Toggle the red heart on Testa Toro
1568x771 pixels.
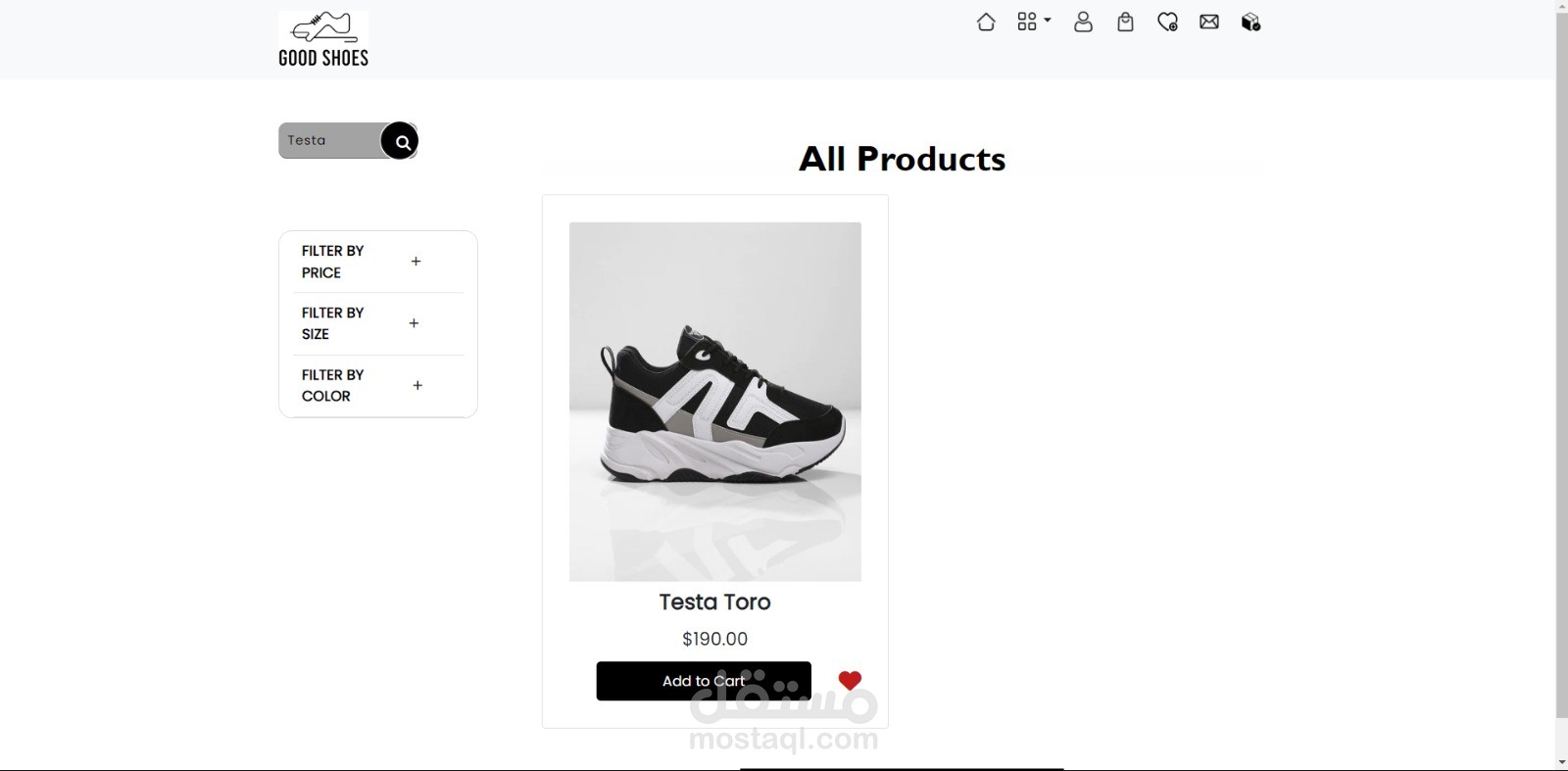pos(850,680)
